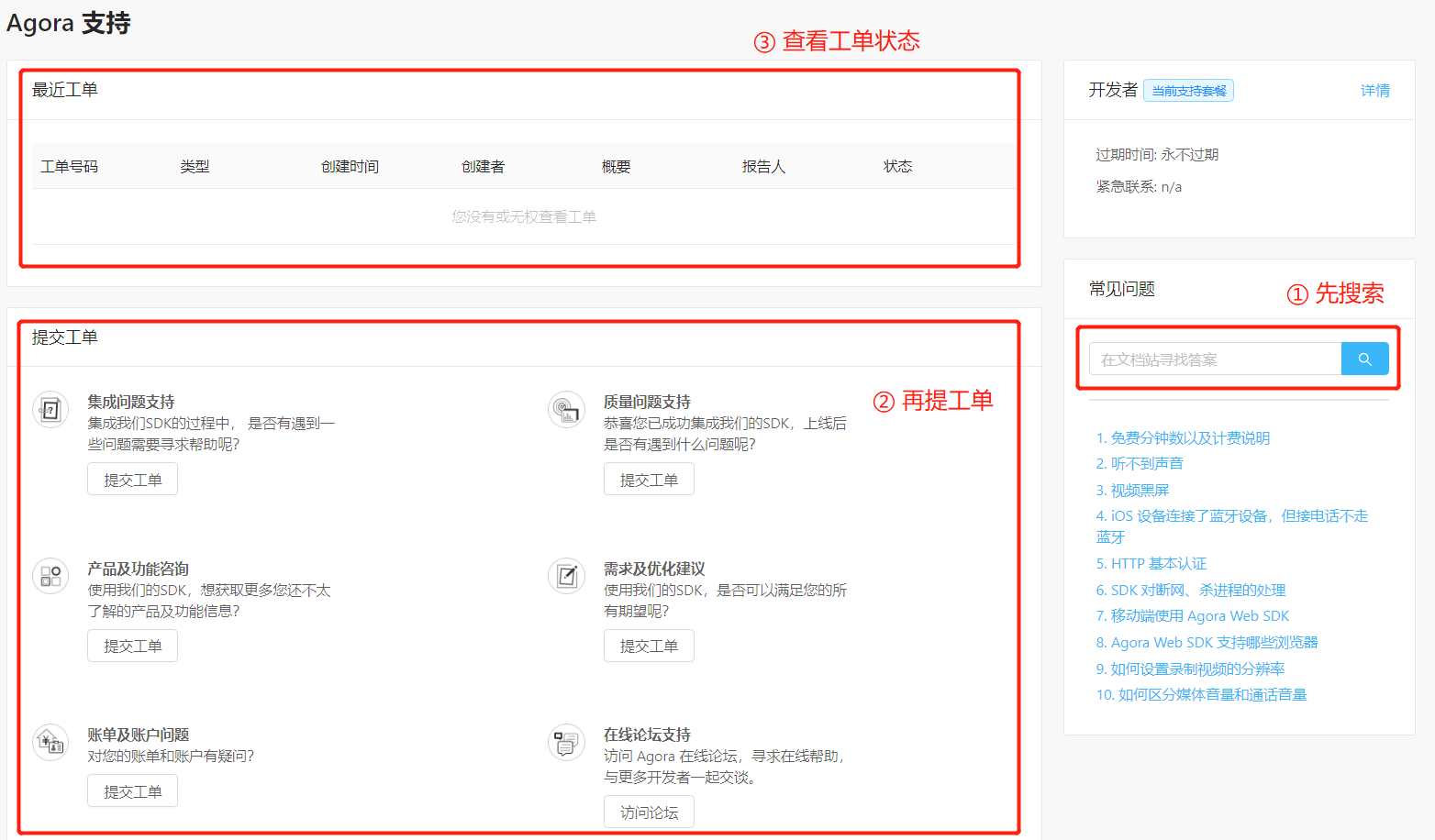This screenshot has height=840, width=1435.
Task: Submit a ticket under 账单及账户问题
Action: pyautogui.click(x=132, y=791)
